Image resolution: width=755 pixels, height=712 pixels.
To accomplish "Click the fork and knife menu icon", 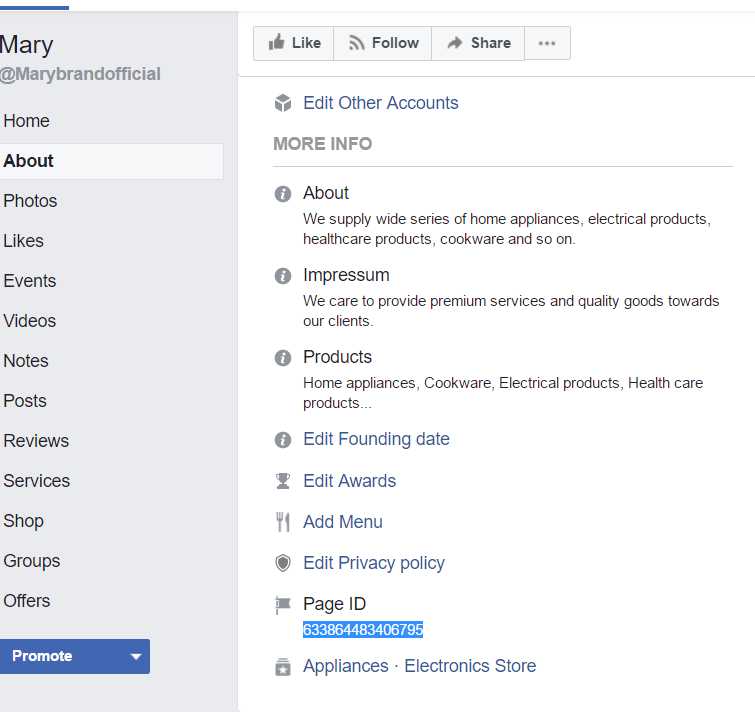I will [283, 522].
